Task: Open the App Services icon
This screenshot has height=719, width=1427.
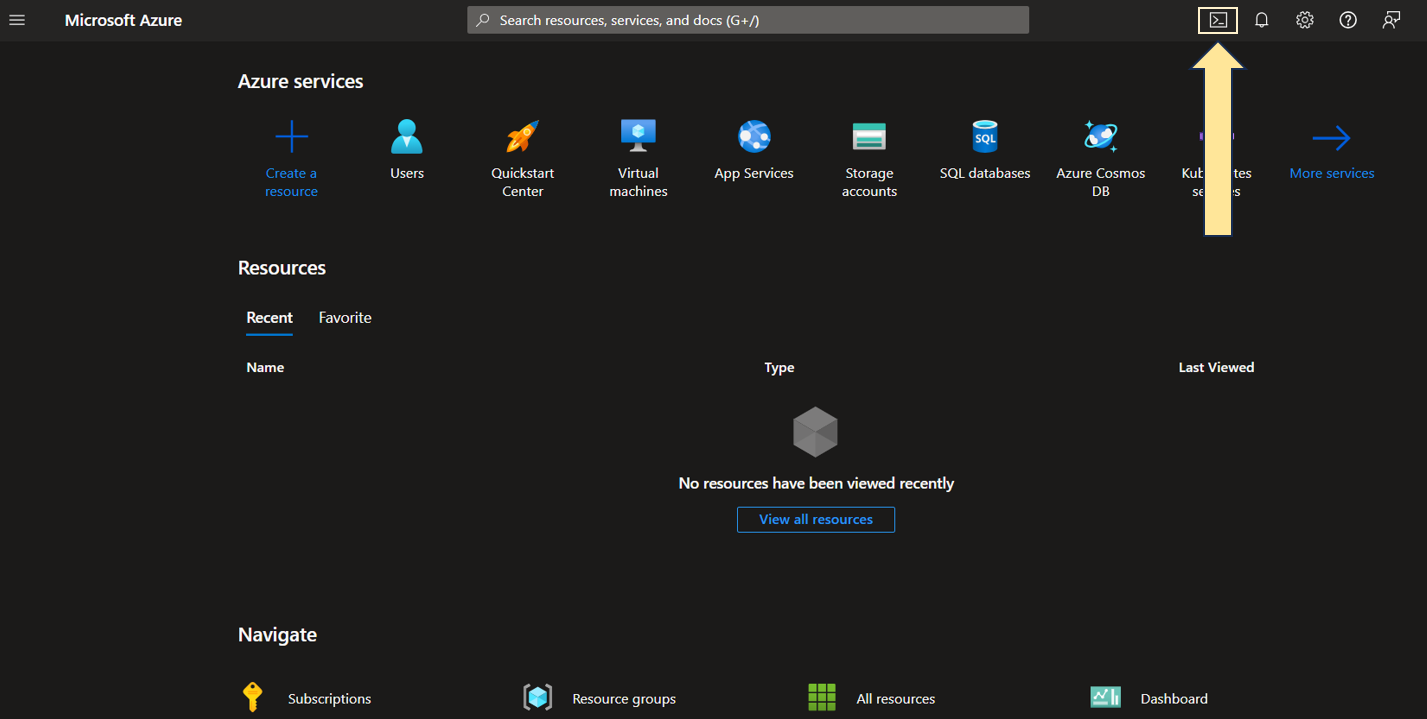Action: coord(754,136)
